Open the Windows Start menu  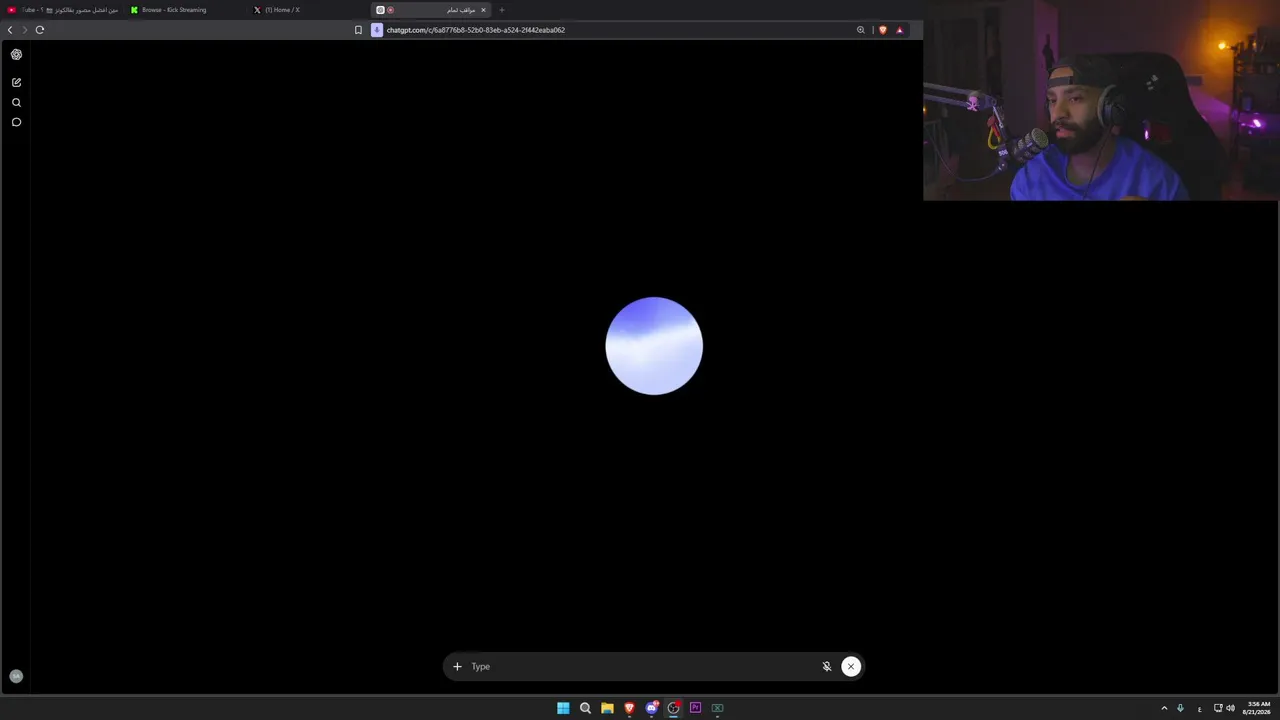pyautogui.click(x=563, y=708)
